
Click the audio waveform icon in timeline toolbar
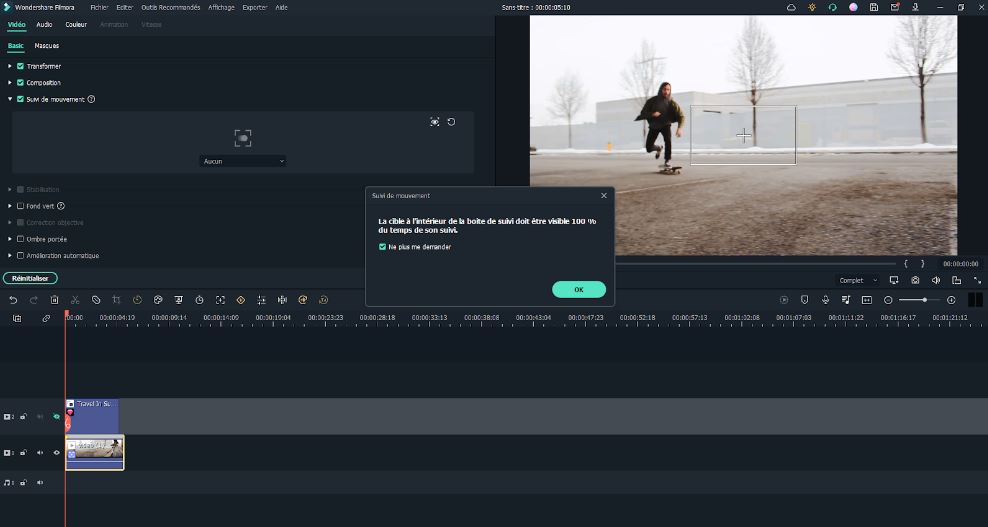[282, 300]
